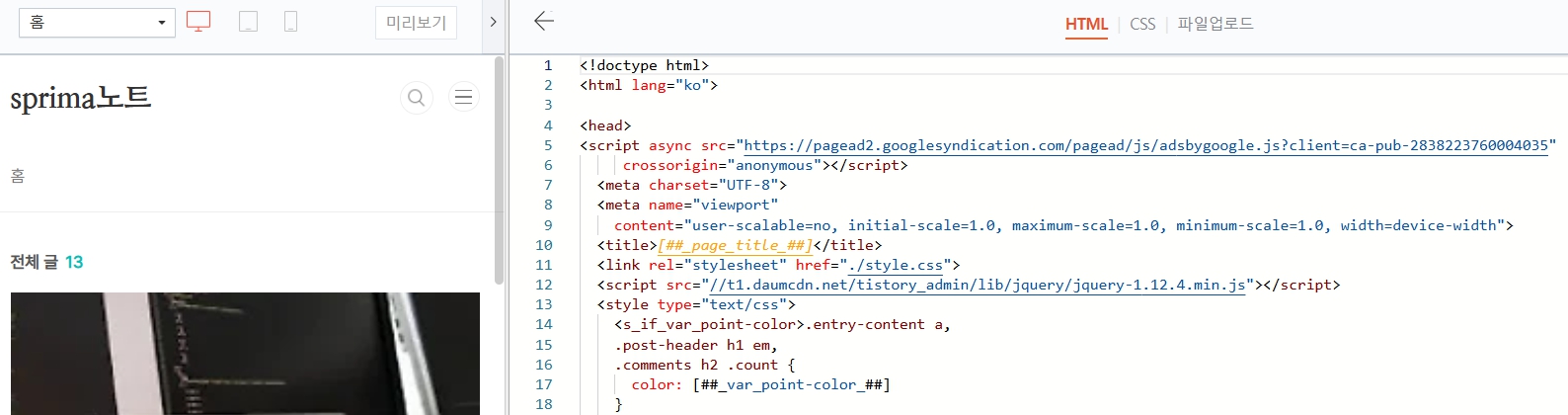Switch preview to desktop view icon

pos(198,22)
